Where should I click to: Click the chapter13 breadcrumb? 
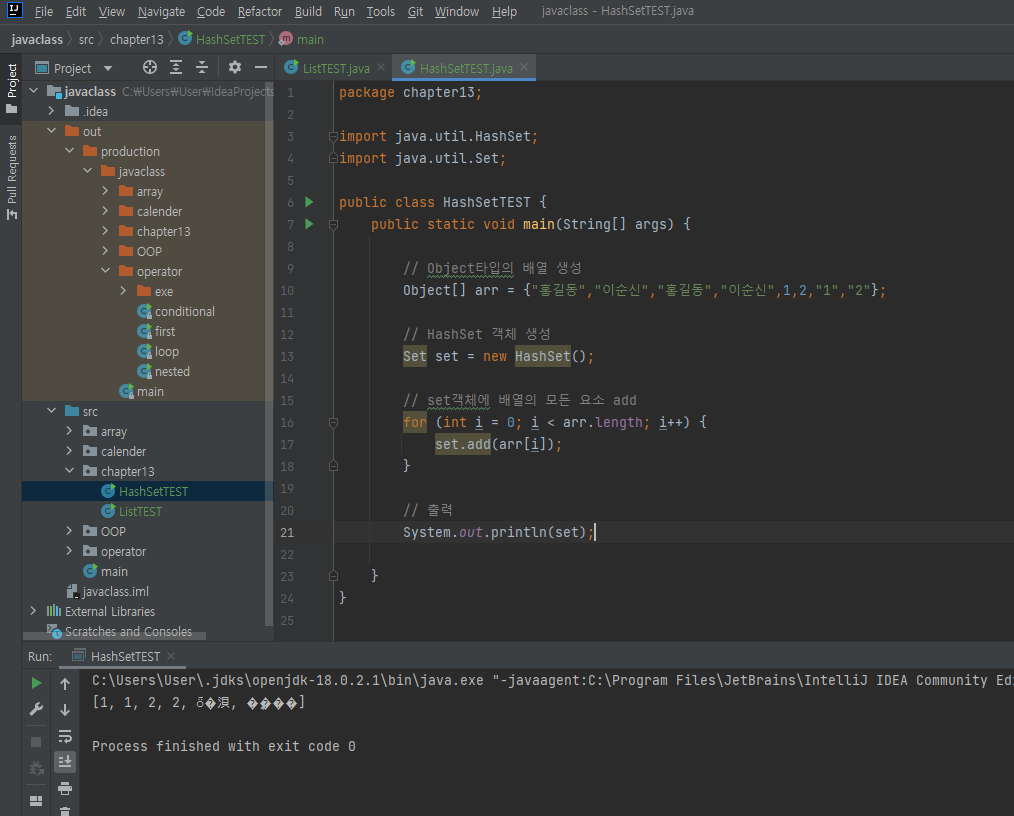click(x=136, y=39)
